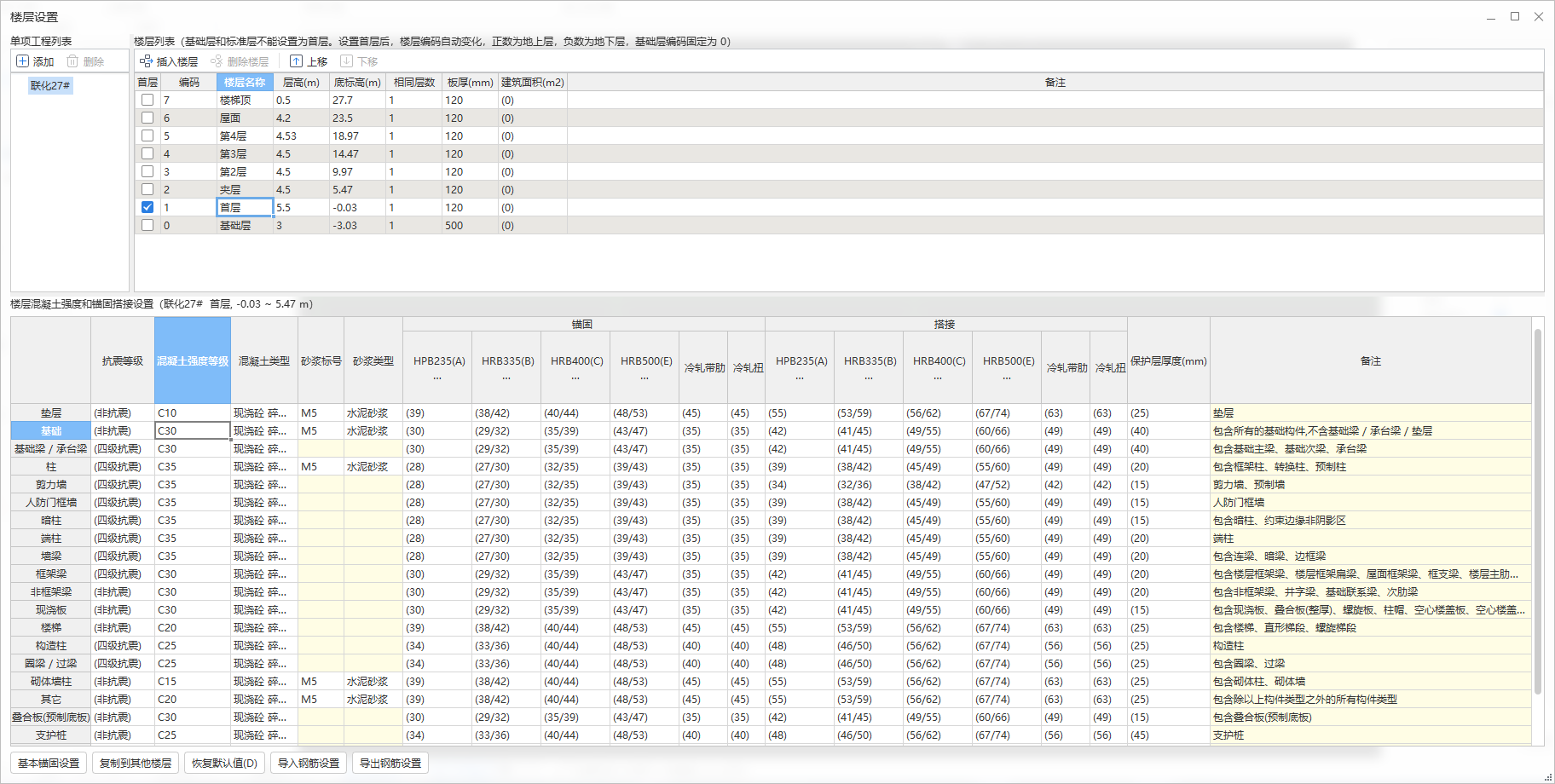
Task: Click M5 mortar cell in 其它 row
Action: pos(321,699)
